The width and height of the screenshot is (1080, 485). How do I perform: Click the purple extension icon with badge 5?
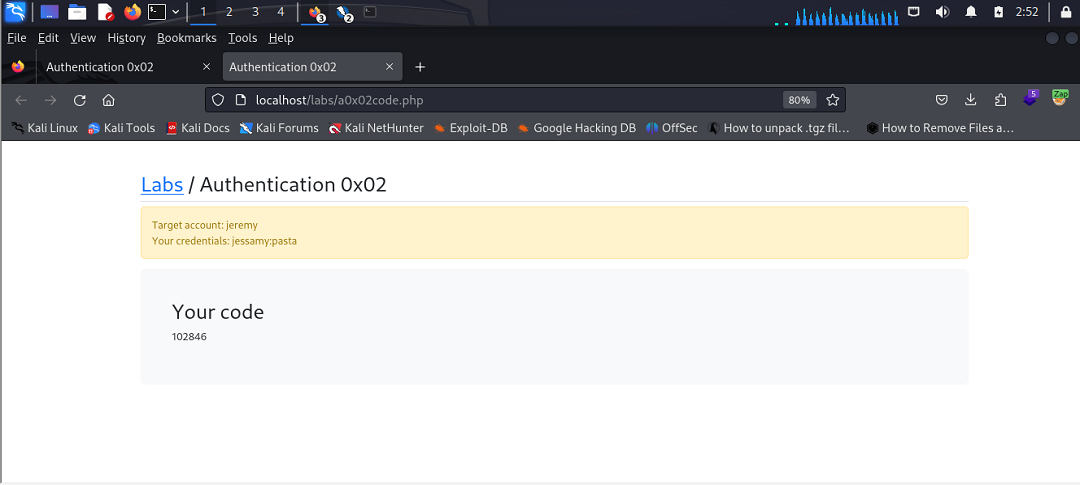[x=1030, y=98]
